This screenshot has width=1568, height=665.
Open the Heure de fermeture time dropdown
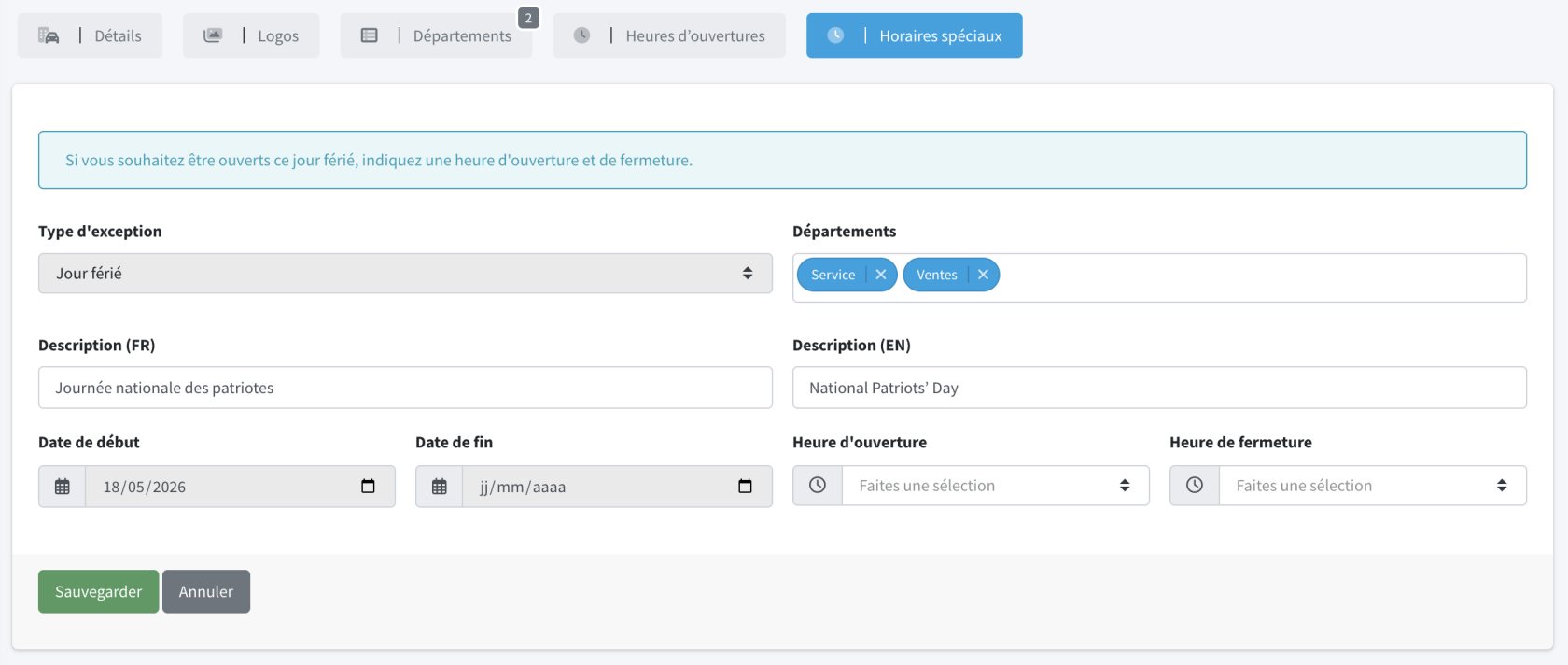pyautogui.click(x=1373, y=486)
